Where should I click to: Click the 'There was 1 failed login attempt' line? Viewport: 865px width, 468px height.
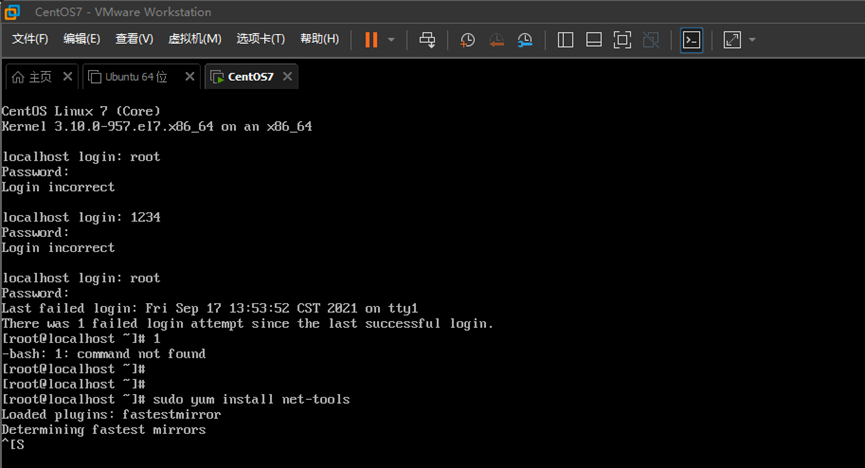[247, 323]
